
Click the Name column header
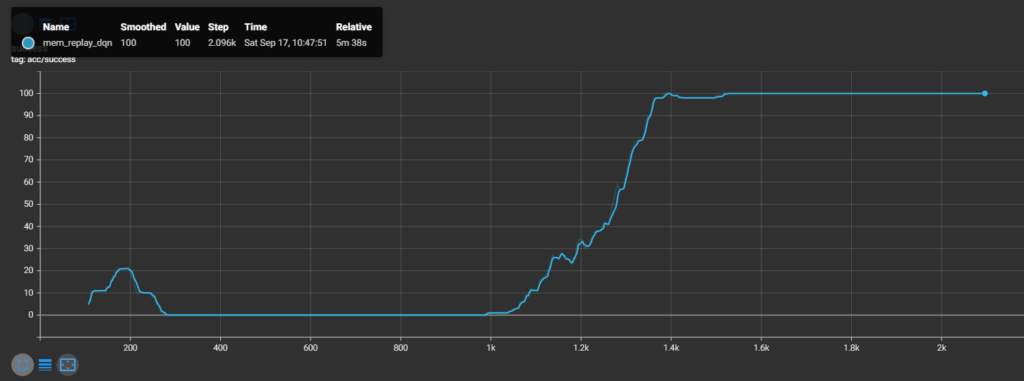(x=56, y=27)
